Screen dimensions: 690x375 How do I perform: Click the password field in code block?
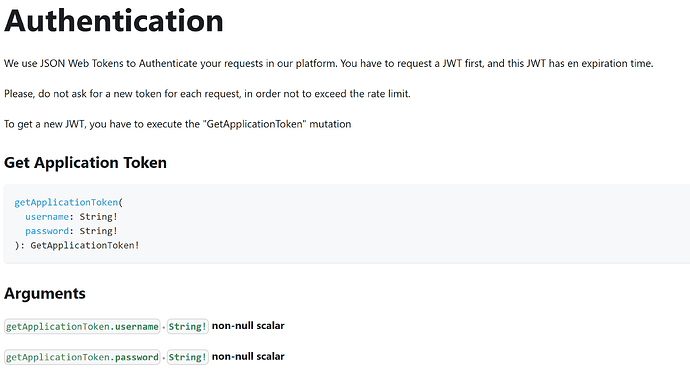(x=47, y=231)
